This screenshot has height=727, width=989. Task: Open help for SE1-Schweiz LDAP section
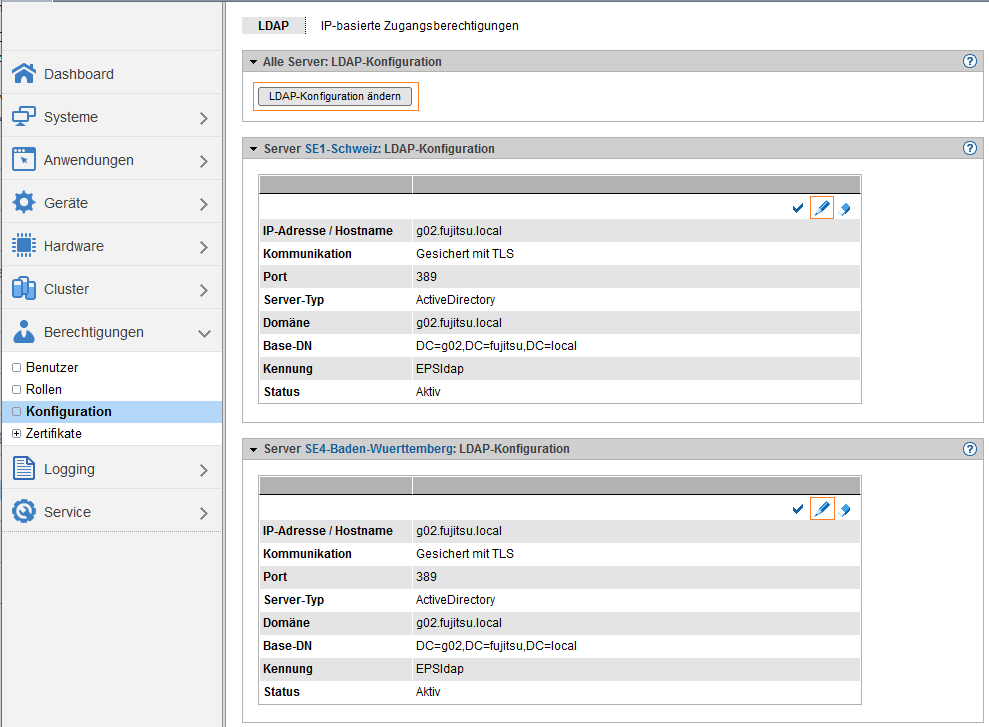(x=969, y=149)
